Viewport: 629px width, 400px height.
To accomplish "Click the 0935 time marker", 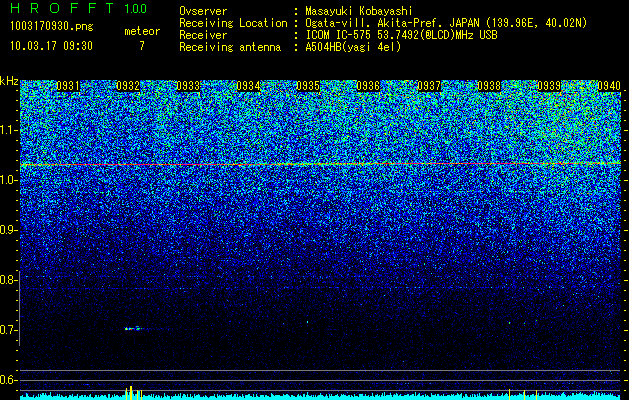I will pos(308,86).
